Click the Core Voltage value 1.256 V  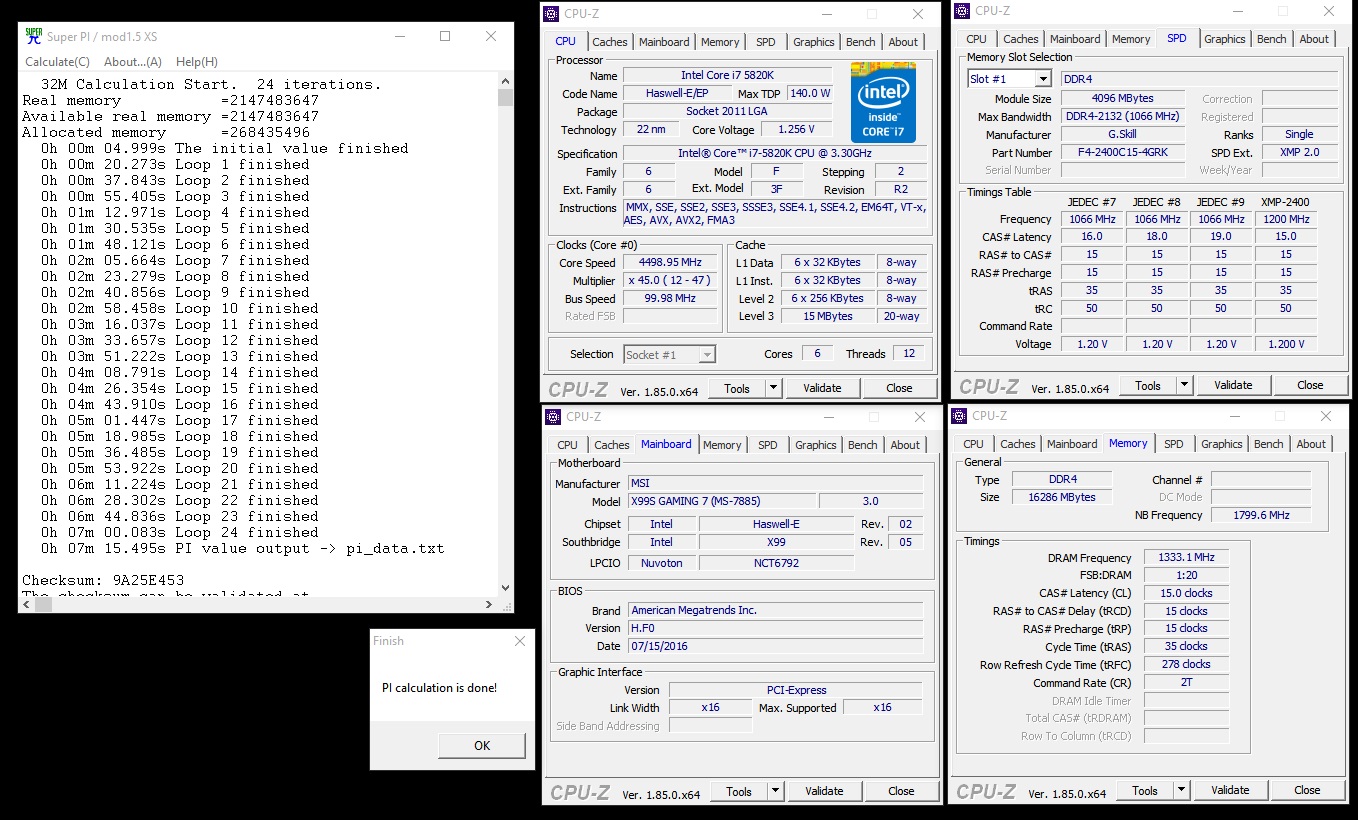pos(796,130)
